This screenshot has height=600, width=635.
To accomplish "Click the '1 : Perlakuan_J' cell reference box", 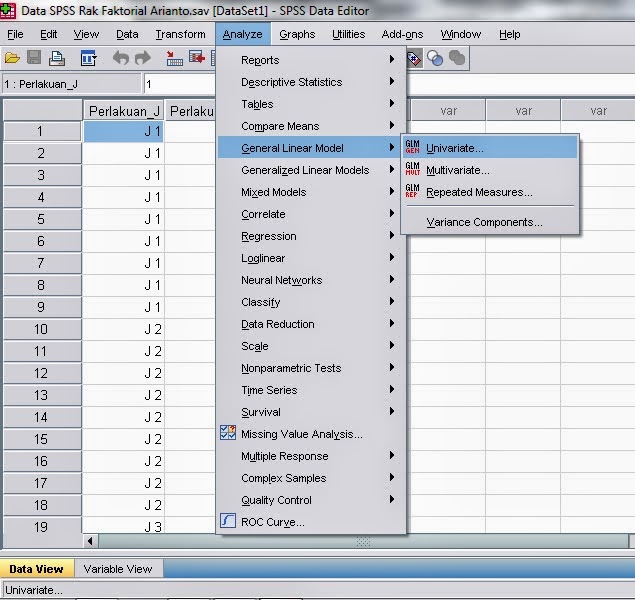I will point(72,84).
